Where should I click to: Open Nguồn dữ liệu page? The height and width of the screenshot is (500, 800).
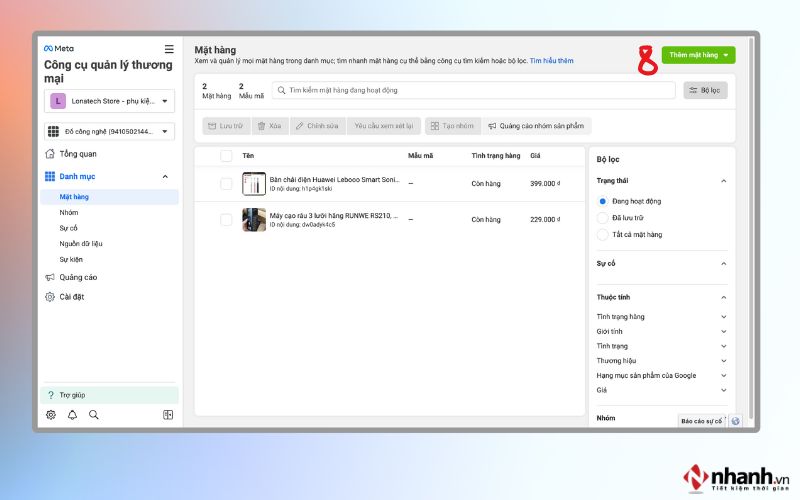tap(81, 243)
